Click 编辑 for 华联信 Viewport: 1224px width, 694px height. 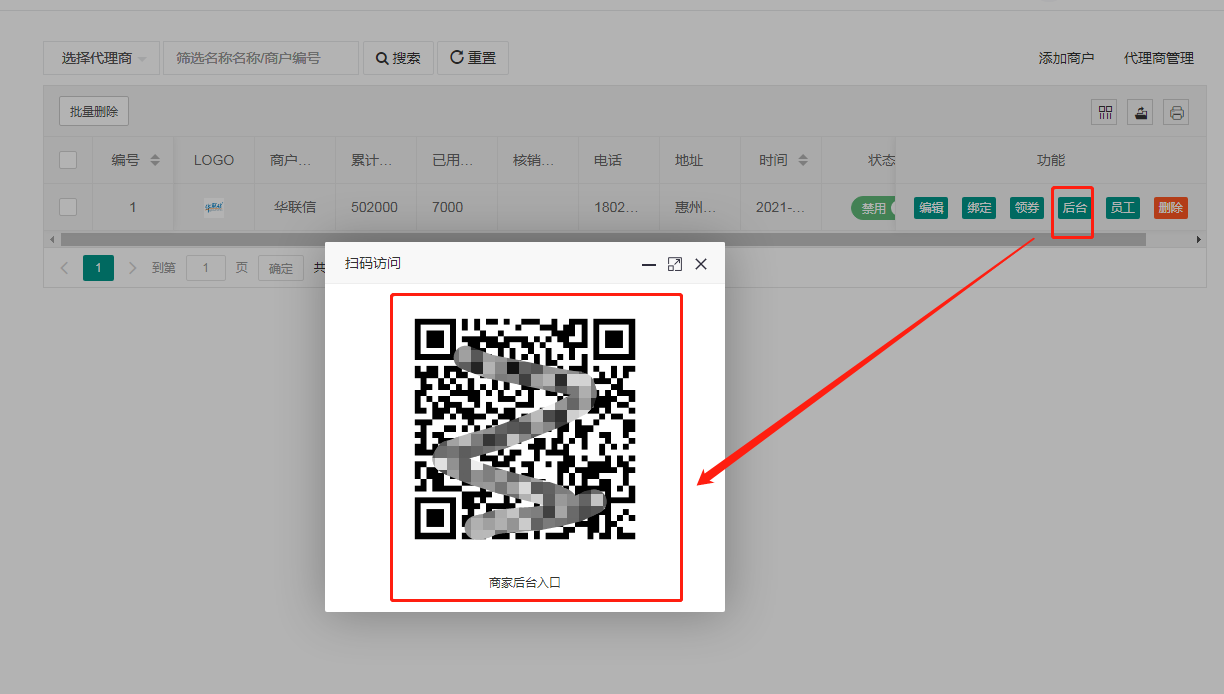[931, 208]
